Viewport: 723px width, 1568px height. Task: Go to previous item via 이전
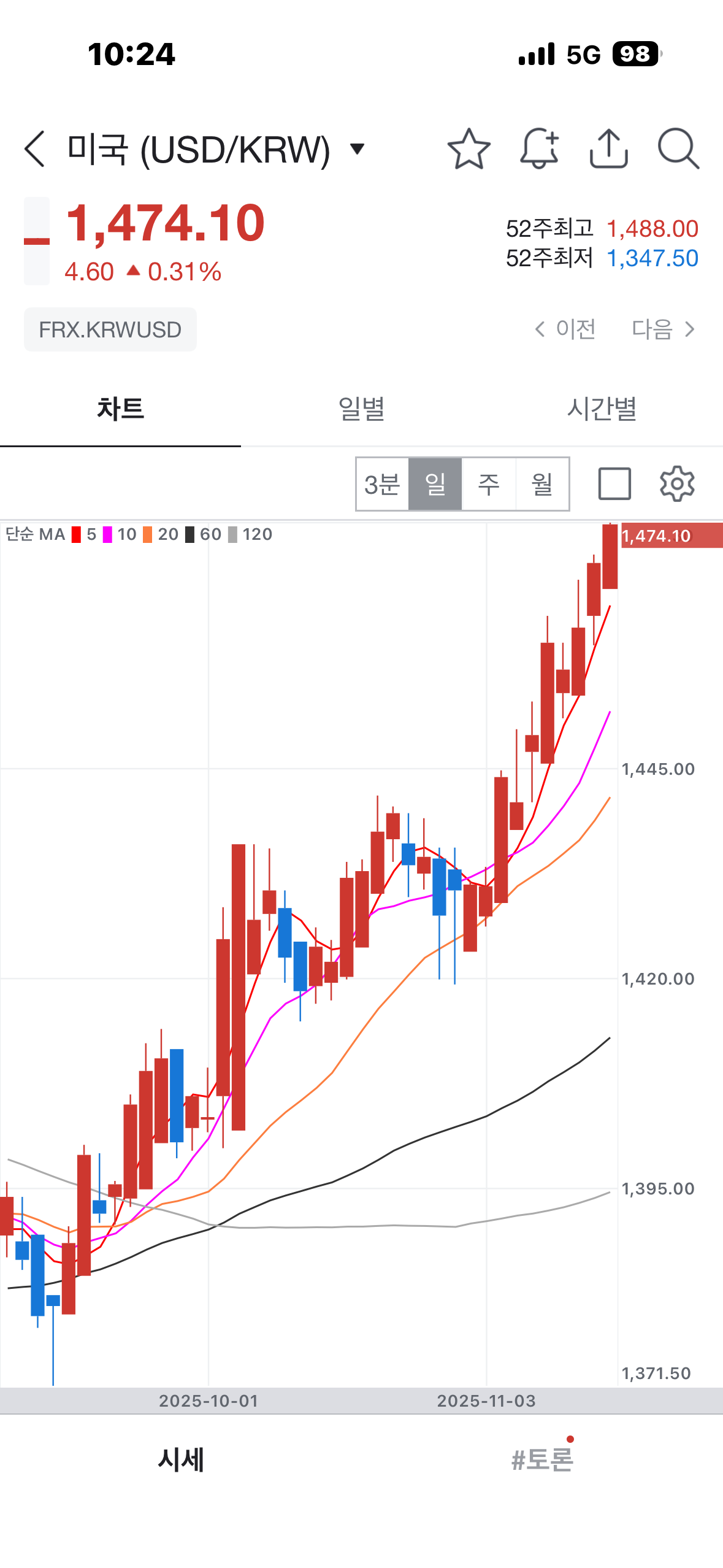pyautogui.click(x=565, y=329)
